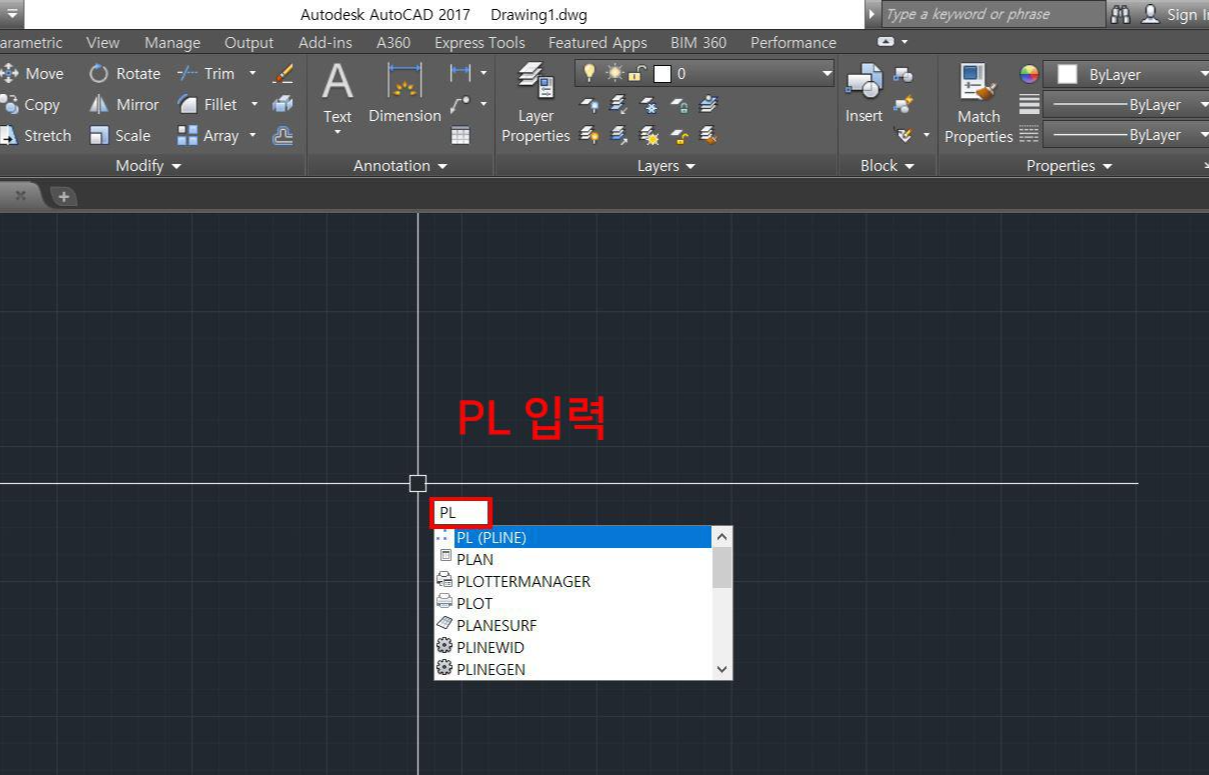Open the Output menu tab

(x=248, y=42)
